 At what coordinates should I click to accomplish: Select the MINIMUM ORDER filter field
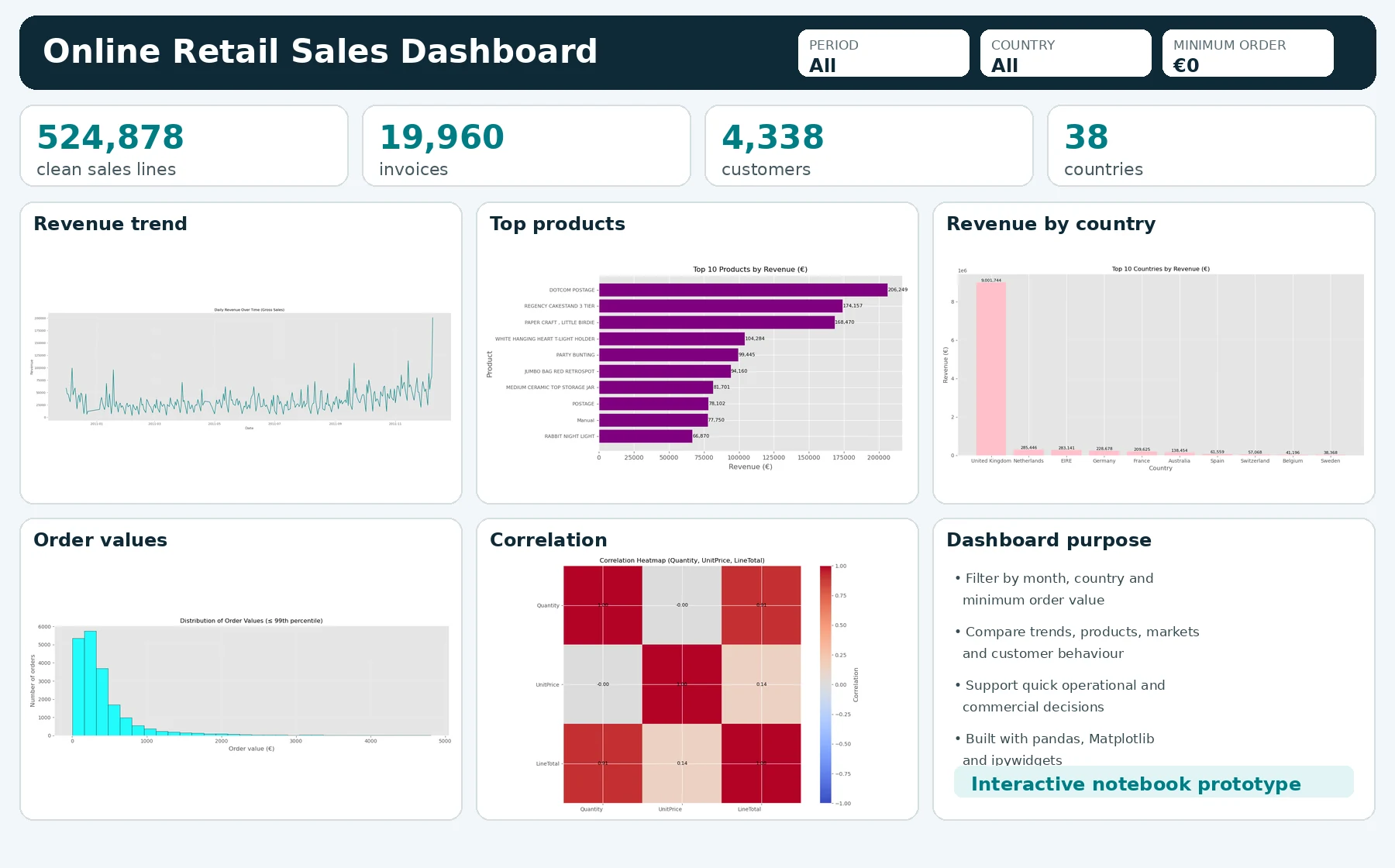(x=1248, y=53)
